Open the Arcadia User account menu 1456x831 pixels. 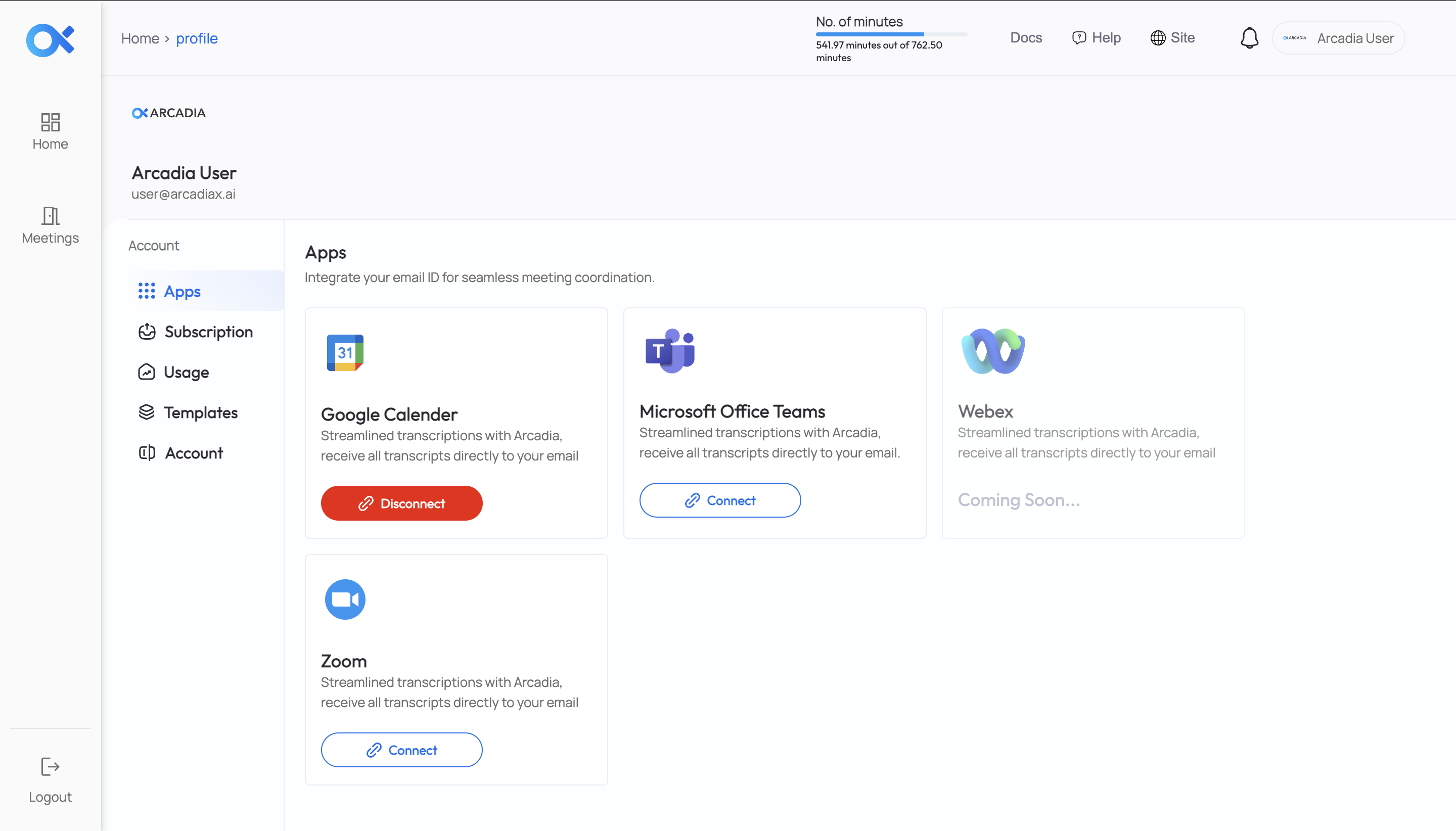[1338, 38]
